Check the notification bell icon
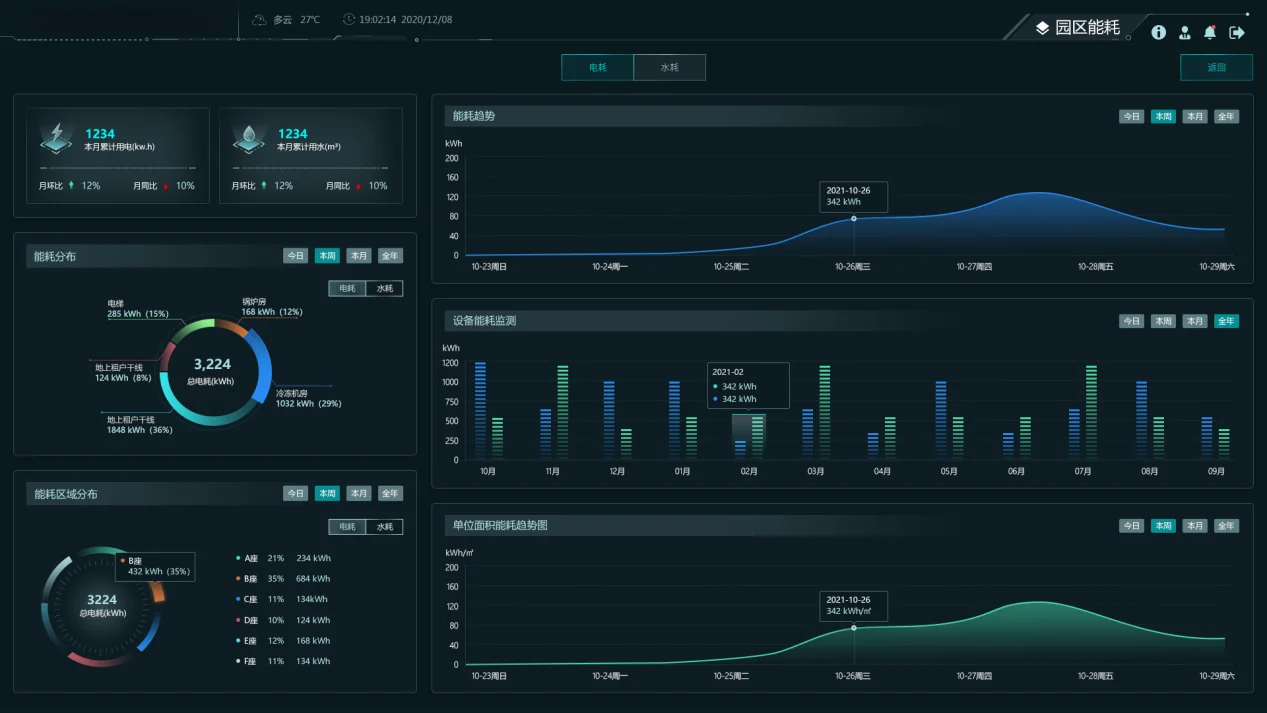The height and width of the screenshot is (713, 1267). point(1210,32)
